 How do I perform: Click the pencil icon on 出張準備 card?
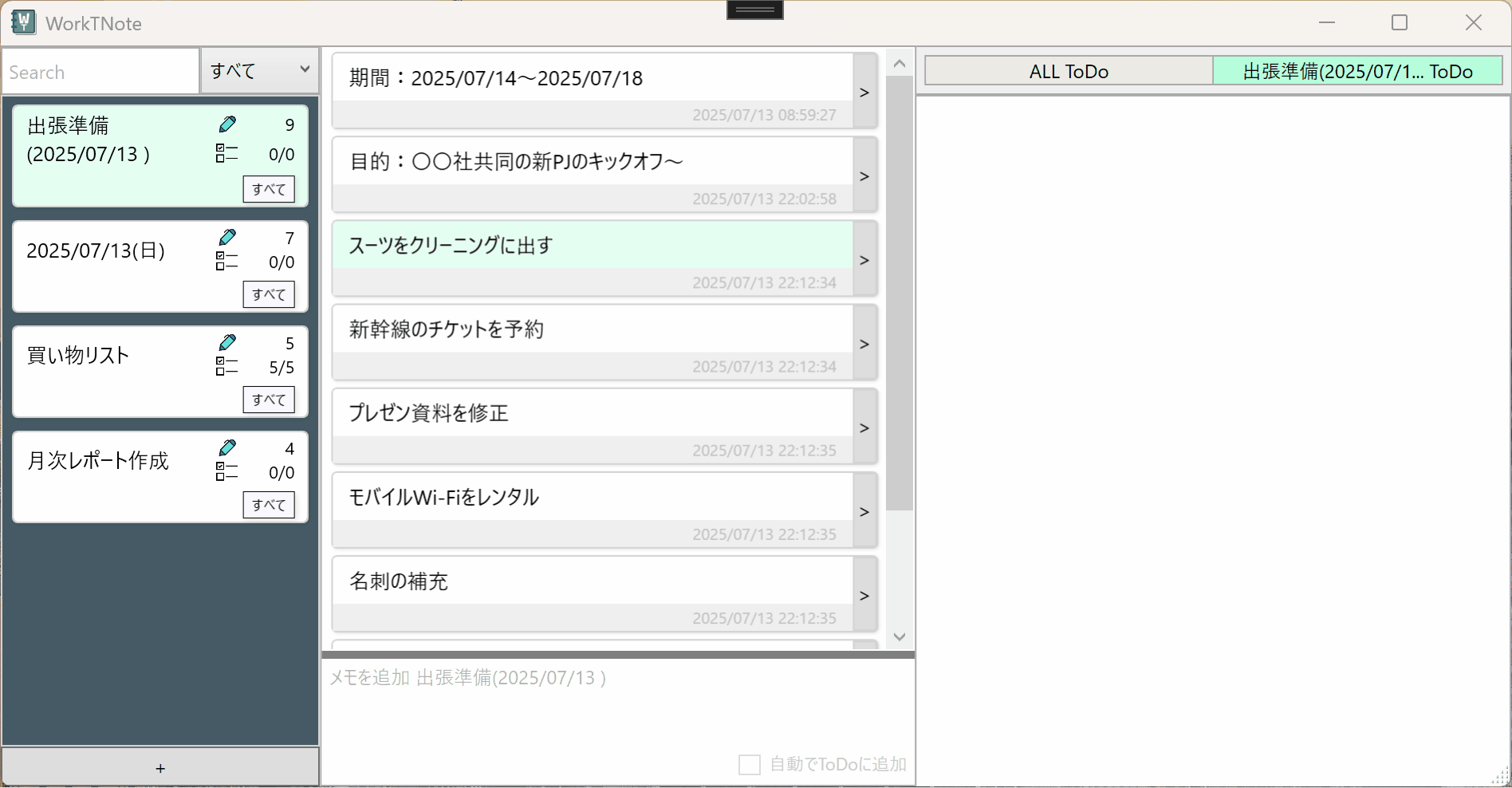coord(227,124)
